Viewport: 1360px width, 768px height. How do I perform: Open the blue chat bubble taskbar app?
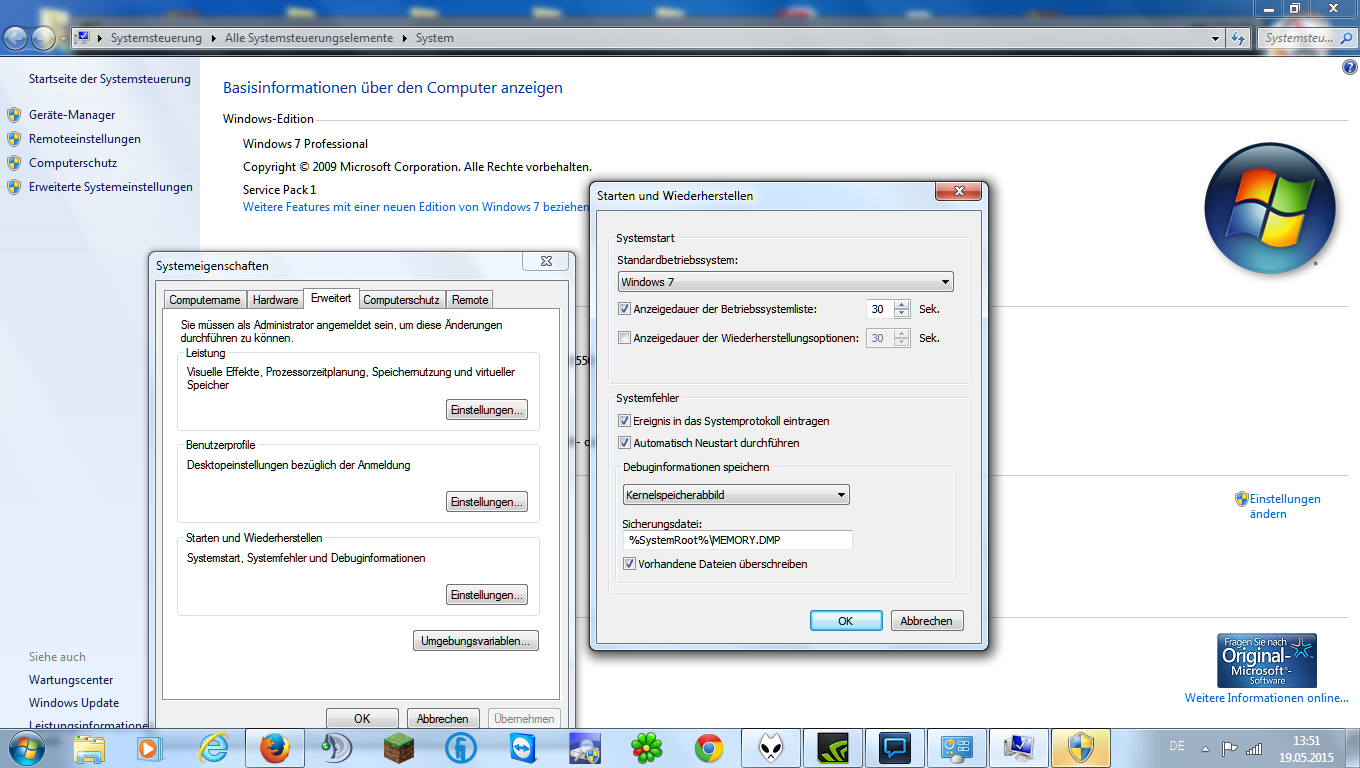point(895,748)
